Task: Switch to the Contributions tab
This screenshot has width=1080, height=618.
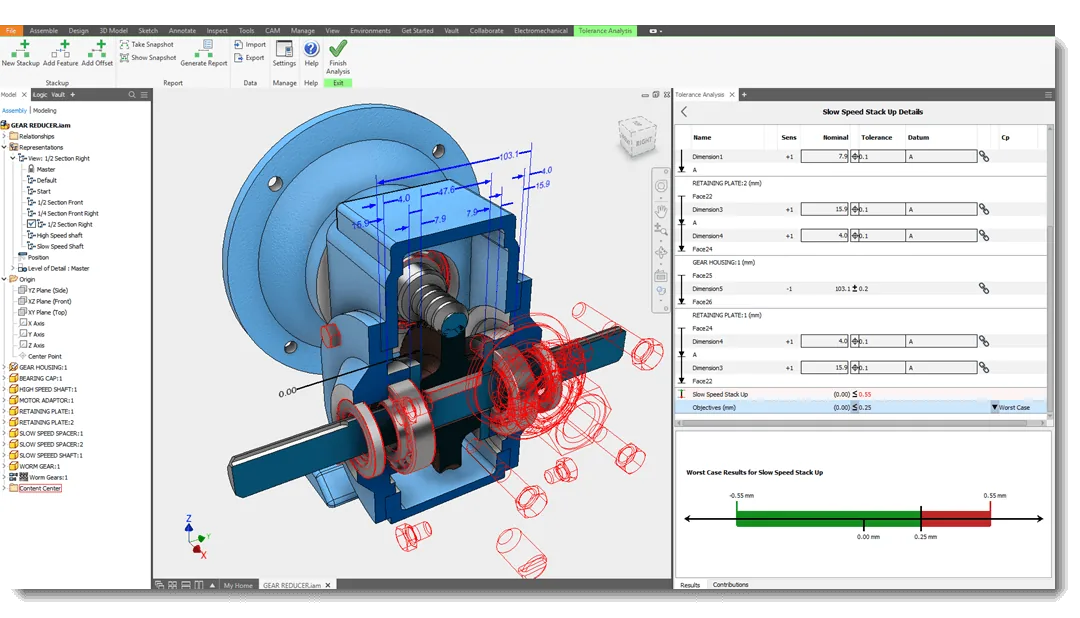Action: pos(730,584)
